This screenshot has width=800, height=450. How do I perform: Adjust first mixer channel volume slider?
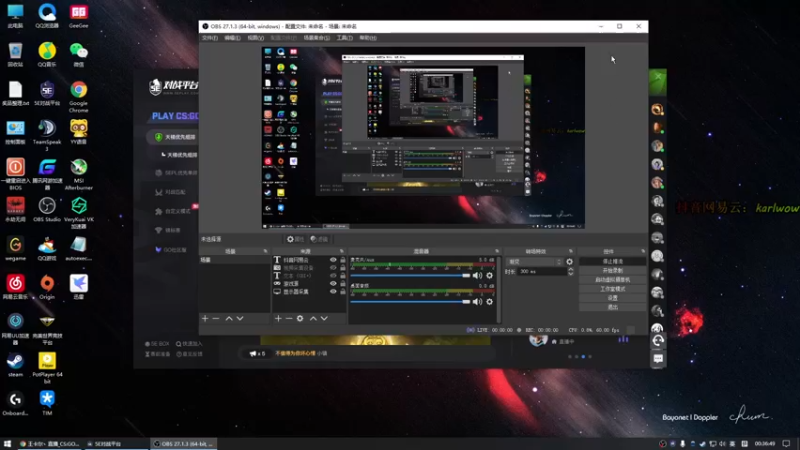pyautogui.click(x=410, y=276)
